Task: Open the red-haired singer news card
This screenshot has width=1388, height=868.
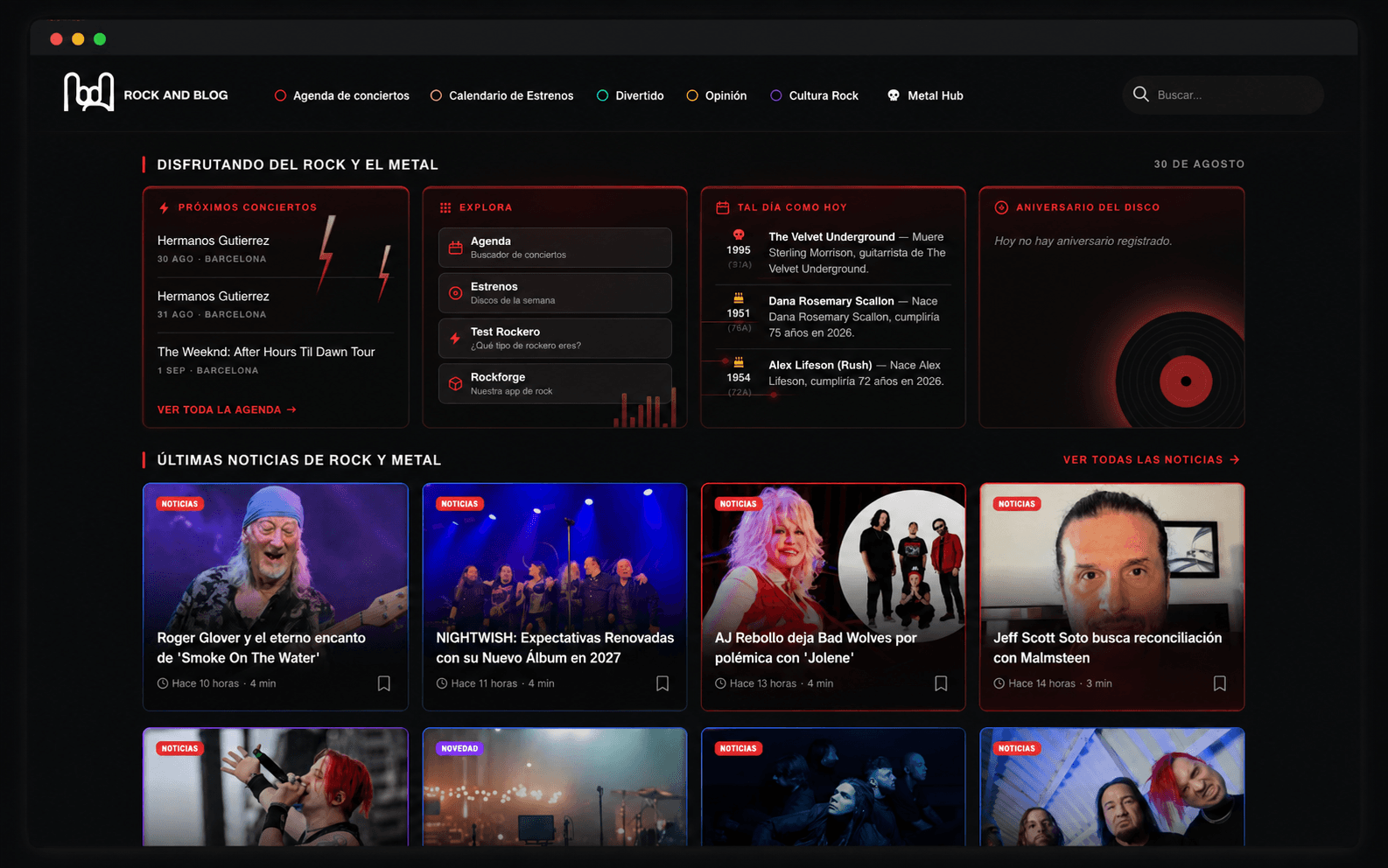Action: click(276, 787)
